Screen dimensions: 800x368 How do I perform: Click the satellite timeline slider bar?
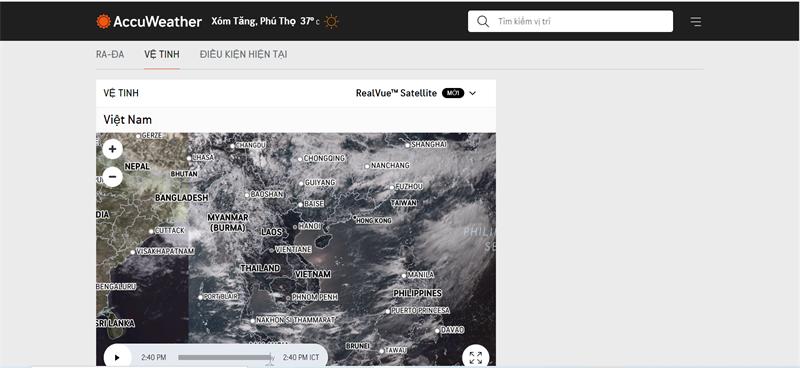point(224,357)
